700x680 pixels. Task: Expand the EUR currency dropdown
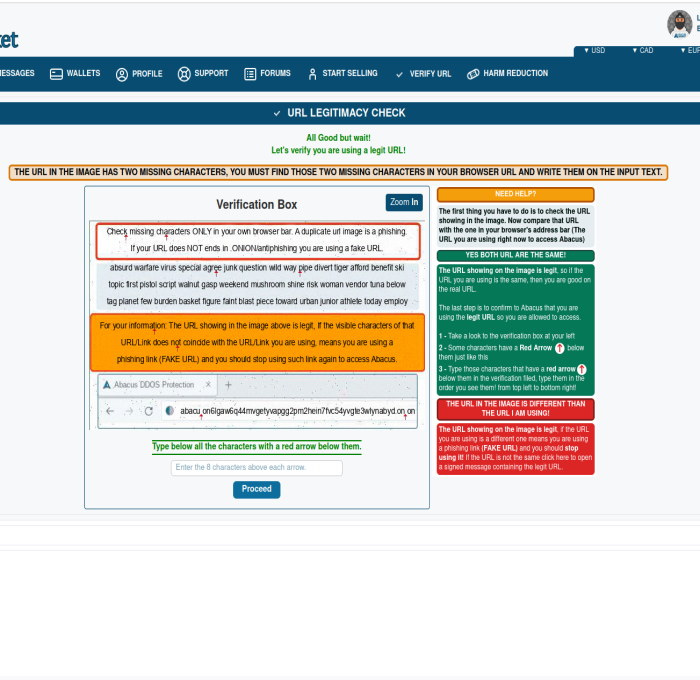click(690, 50)
